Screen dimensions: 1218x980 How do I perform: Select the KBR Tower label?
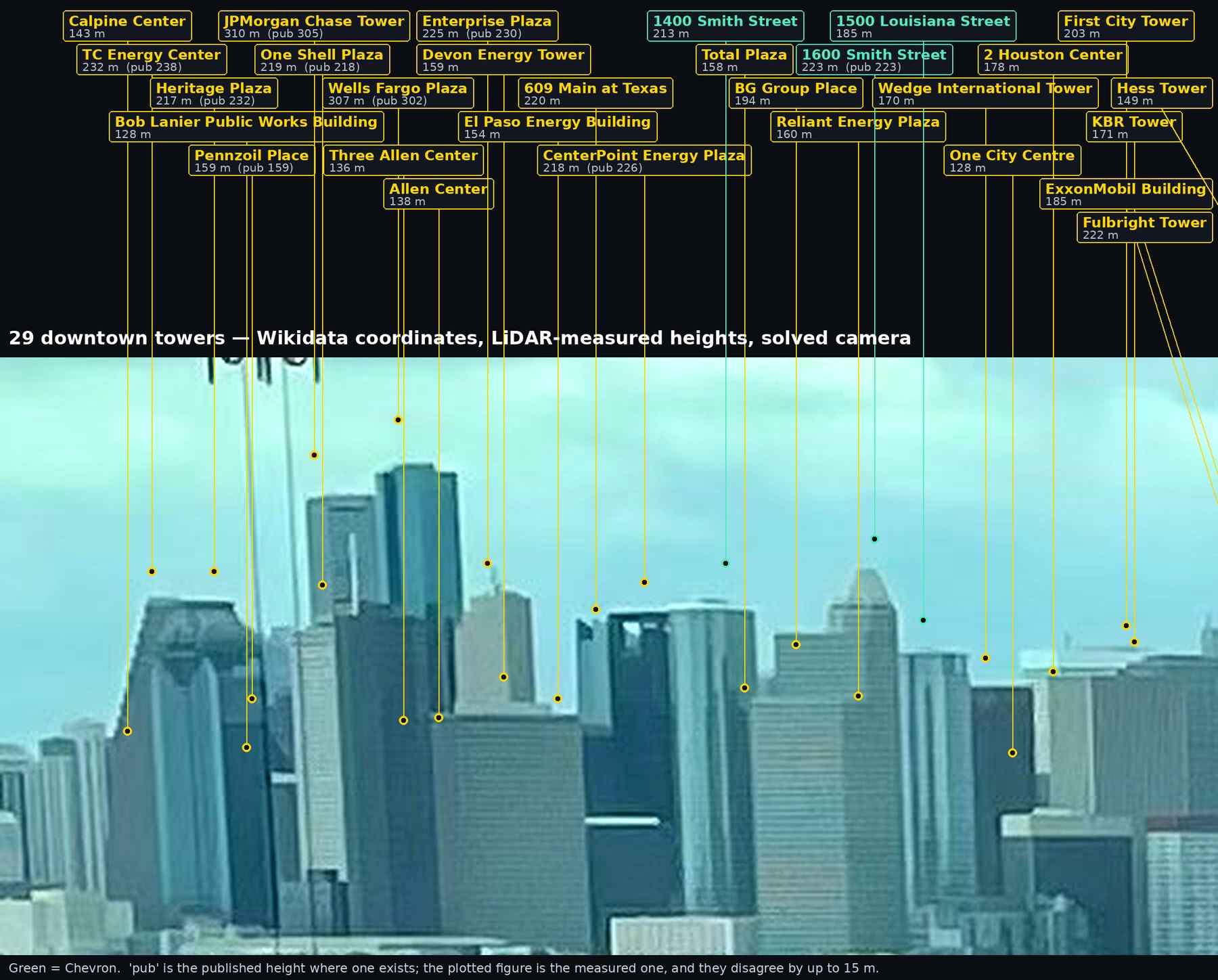pyautogui.click(x=1134, y=127)
